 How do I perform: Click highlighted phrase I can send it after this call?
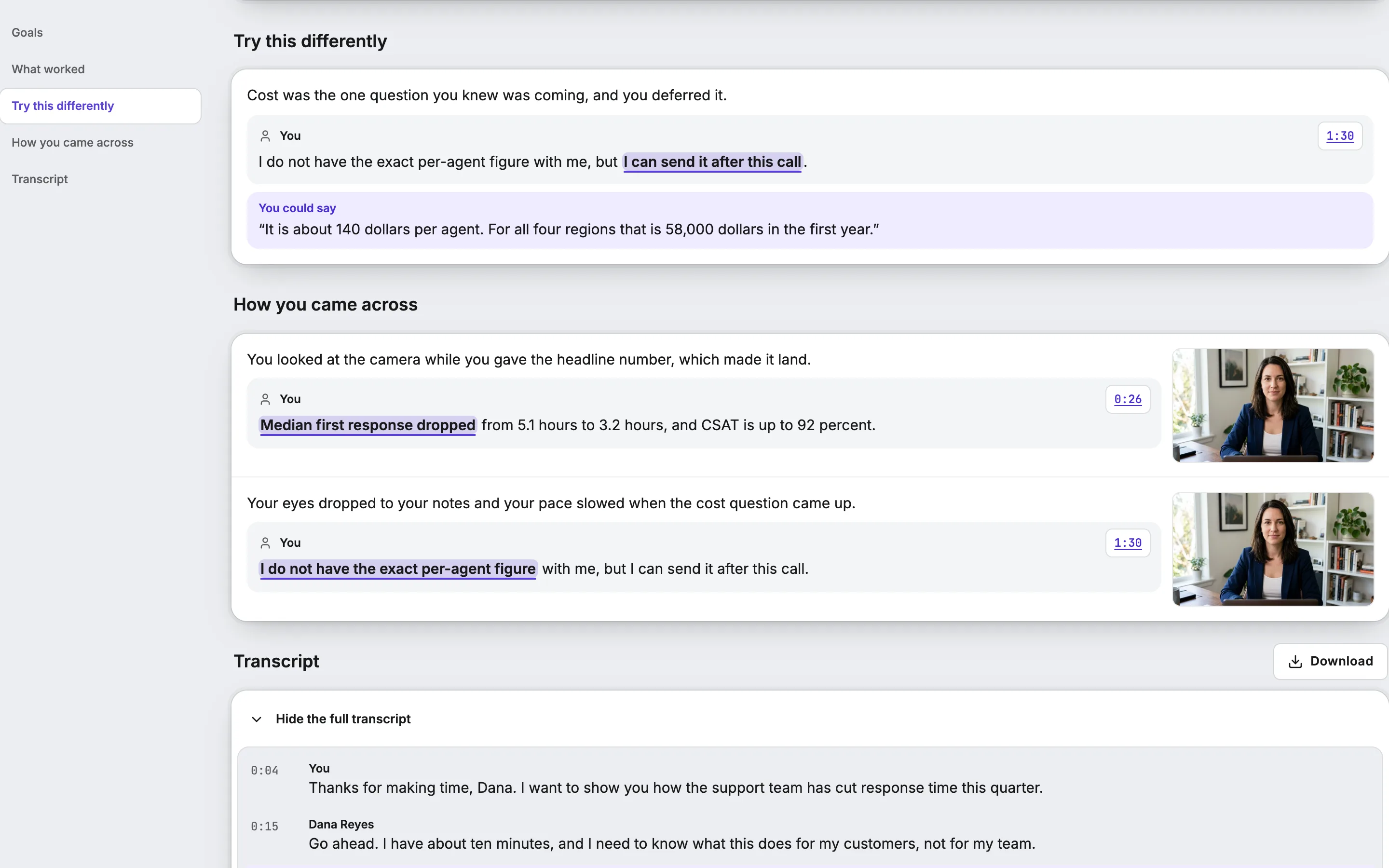click(712, 163)
